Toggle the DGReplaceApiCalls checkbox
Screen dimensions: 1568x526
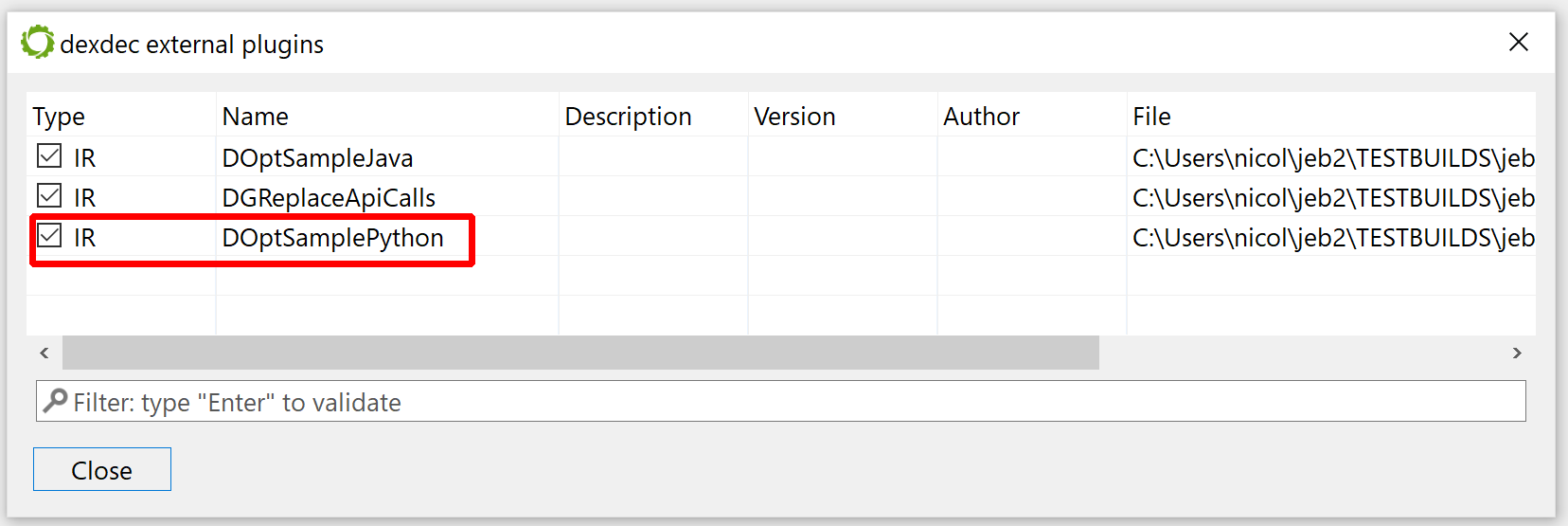pos(49,196)
